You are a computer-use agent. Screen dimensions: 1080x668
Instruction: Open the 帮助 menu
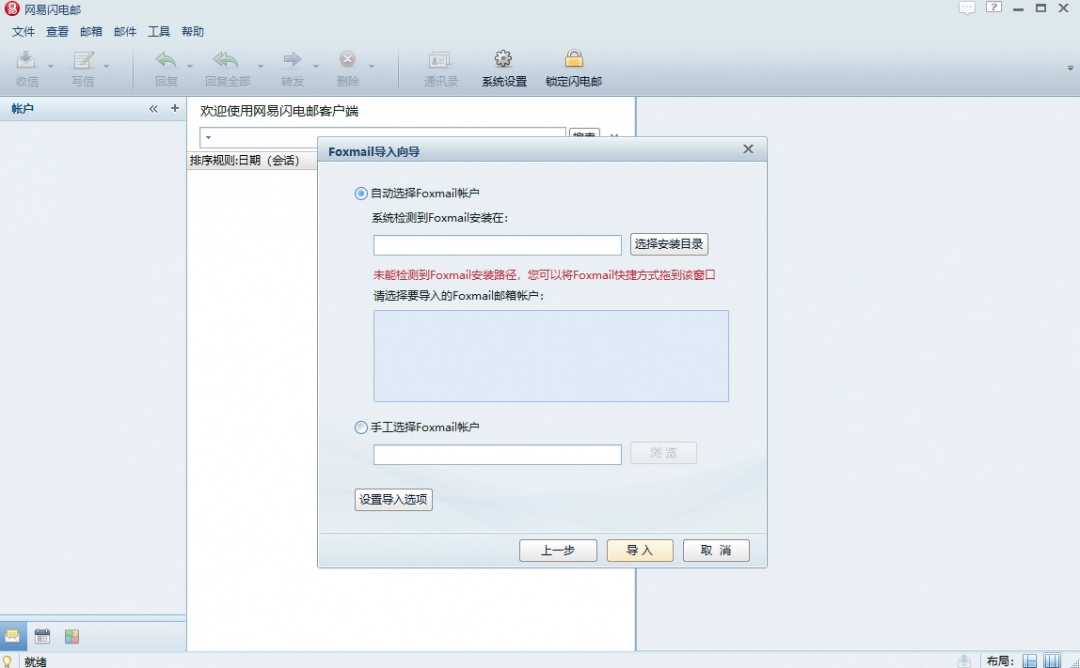193,32
